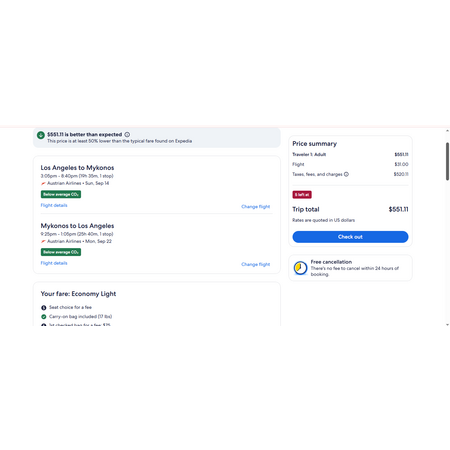The width and height of the screenshot is (450, 450).
Task: Click Below average CO2 badge on return flight
Action: tap(61, 252)
